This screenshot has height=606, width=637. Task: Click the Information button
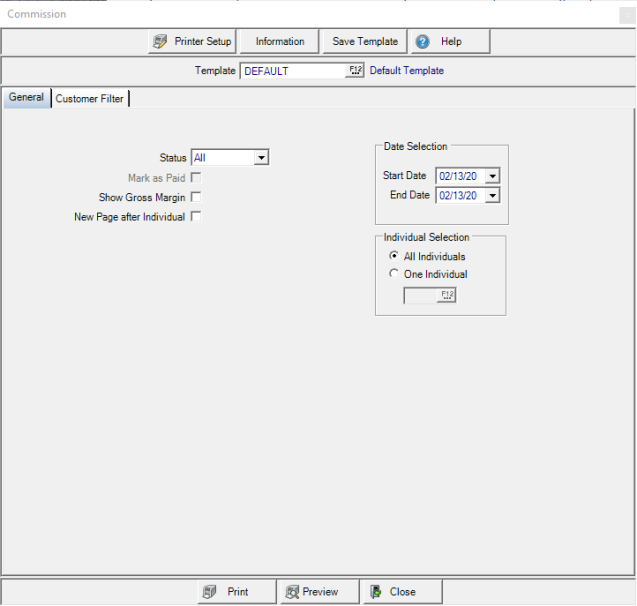point(280,42)
